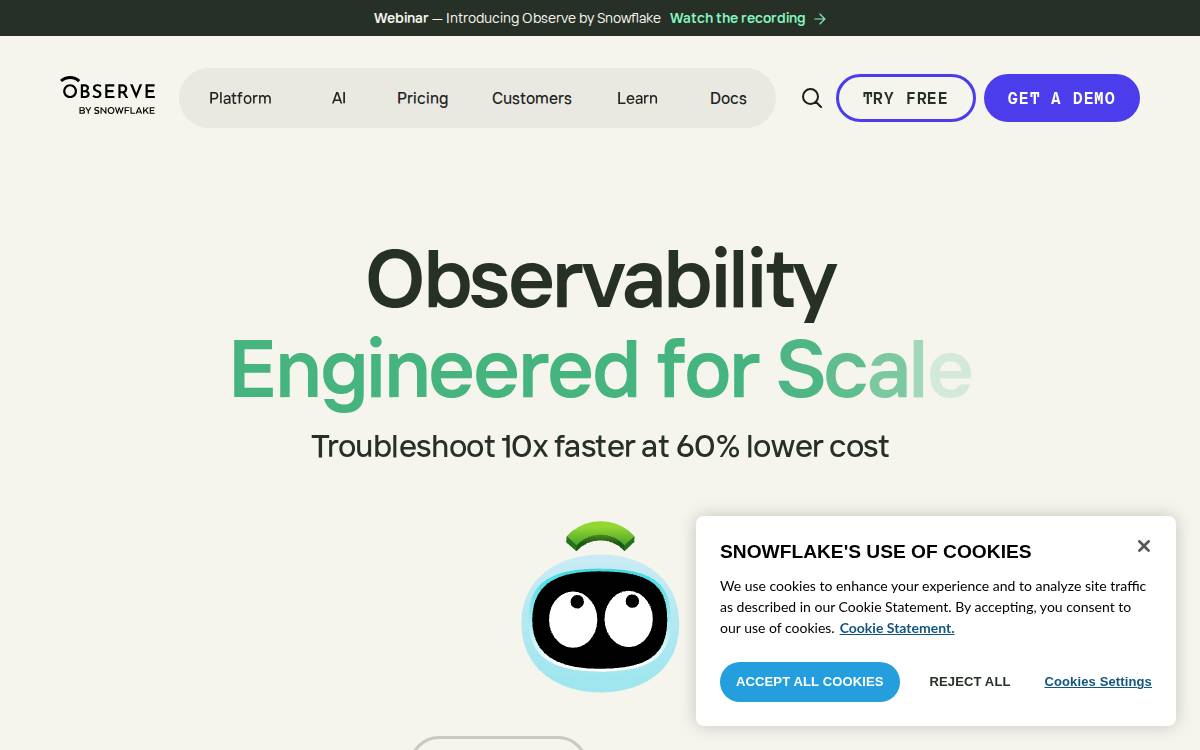The image size is (1200, 750).
Task: Open the site search magnifier icon
Action: (812, 98)
